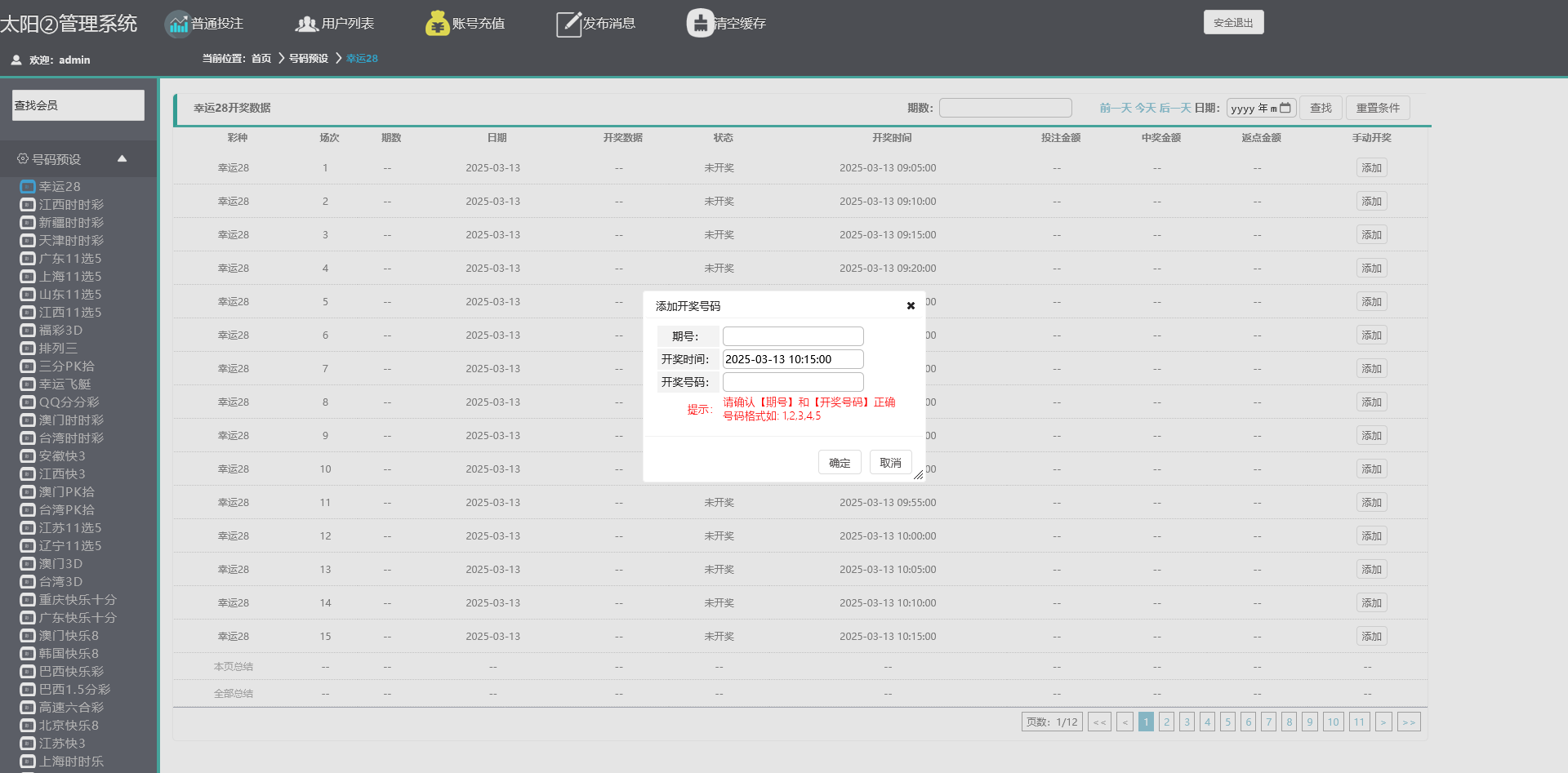Open 广东11选5 in the sidebar

point(70,258)
